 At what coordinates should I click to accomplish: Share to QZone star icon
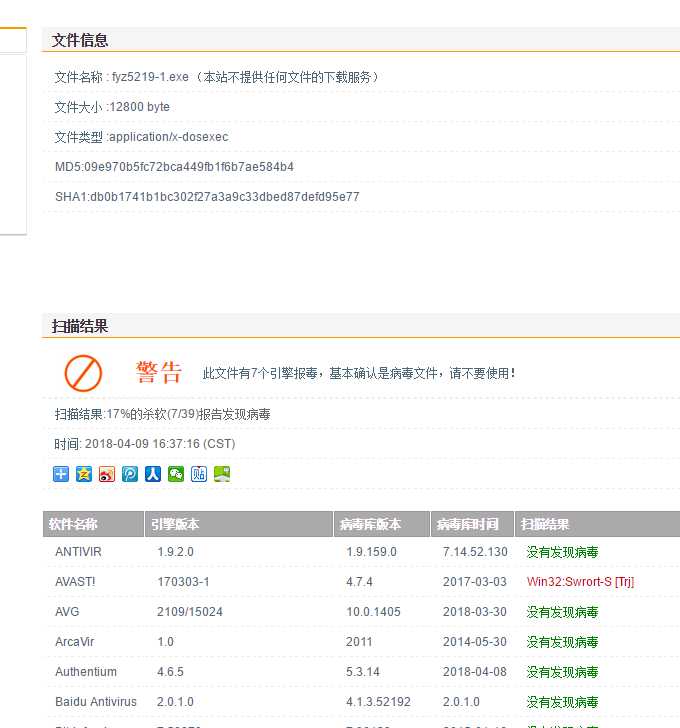[x=84, y=474]
